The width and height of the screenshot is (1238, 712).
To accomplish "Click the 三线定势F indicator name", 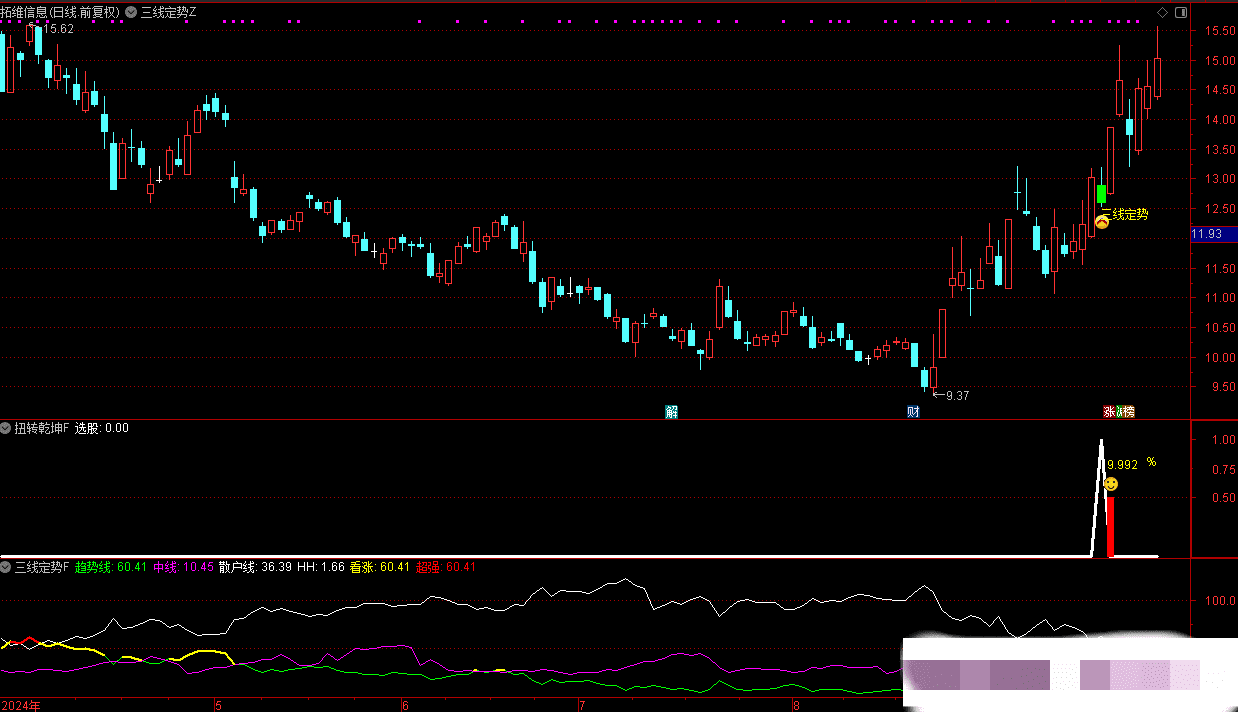I will tap(42, 567).
